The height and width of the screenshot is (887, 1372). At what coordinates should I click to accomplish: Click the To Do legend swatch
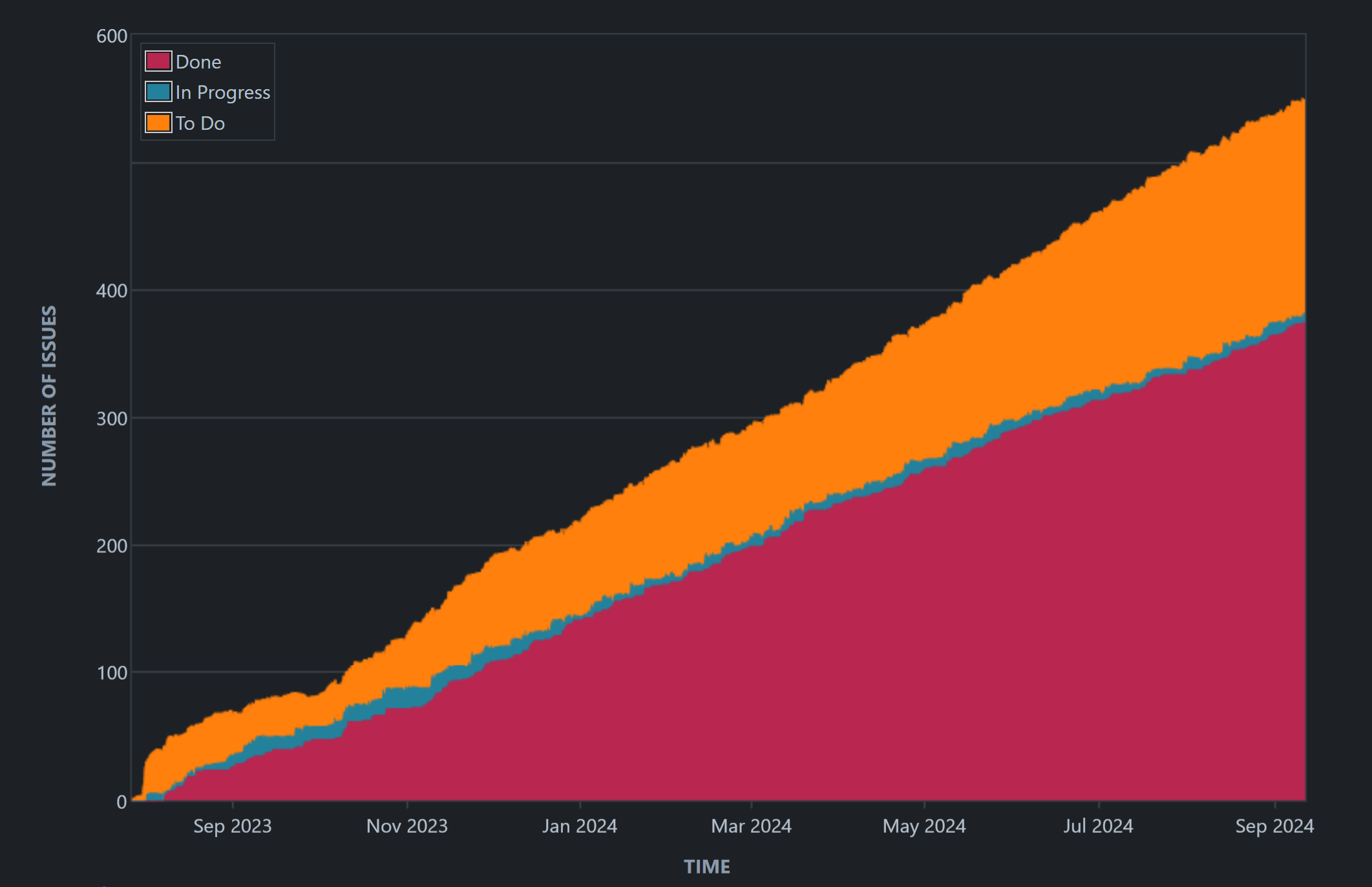(157, 123)
